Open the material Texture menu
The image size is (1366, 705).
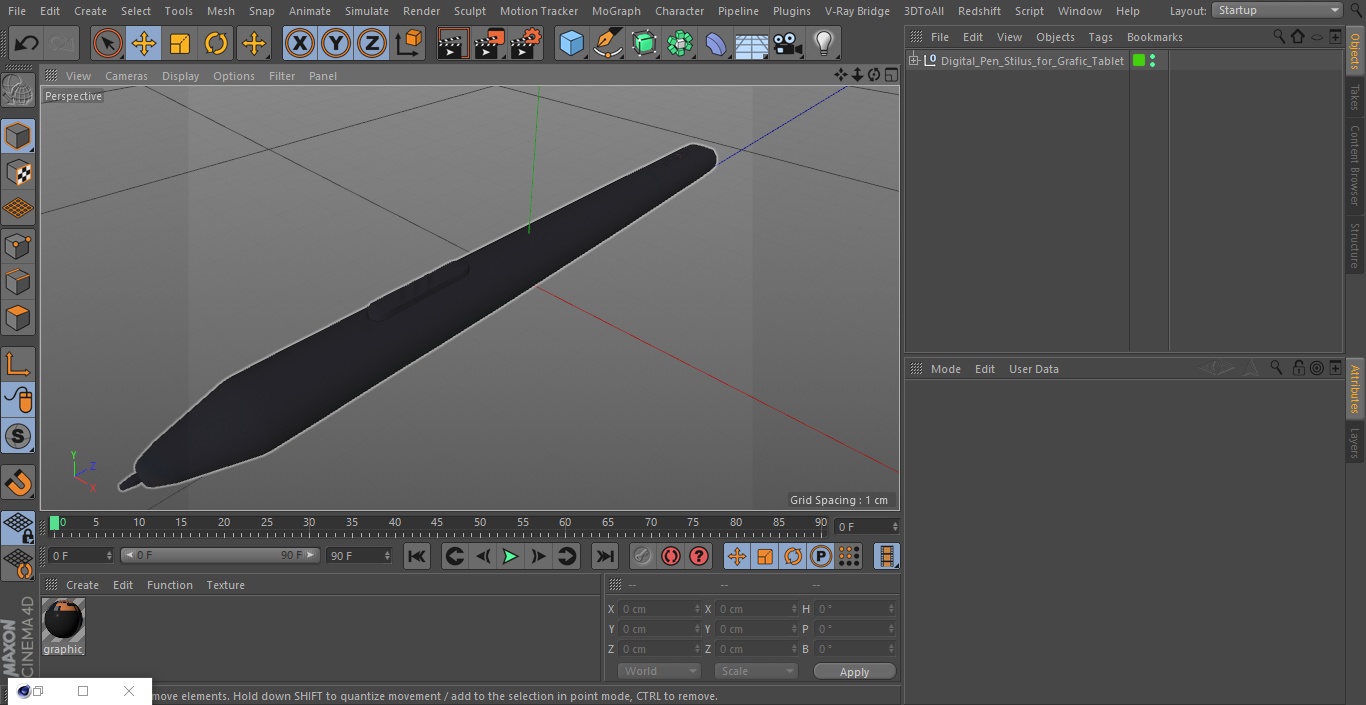[225, 585]
